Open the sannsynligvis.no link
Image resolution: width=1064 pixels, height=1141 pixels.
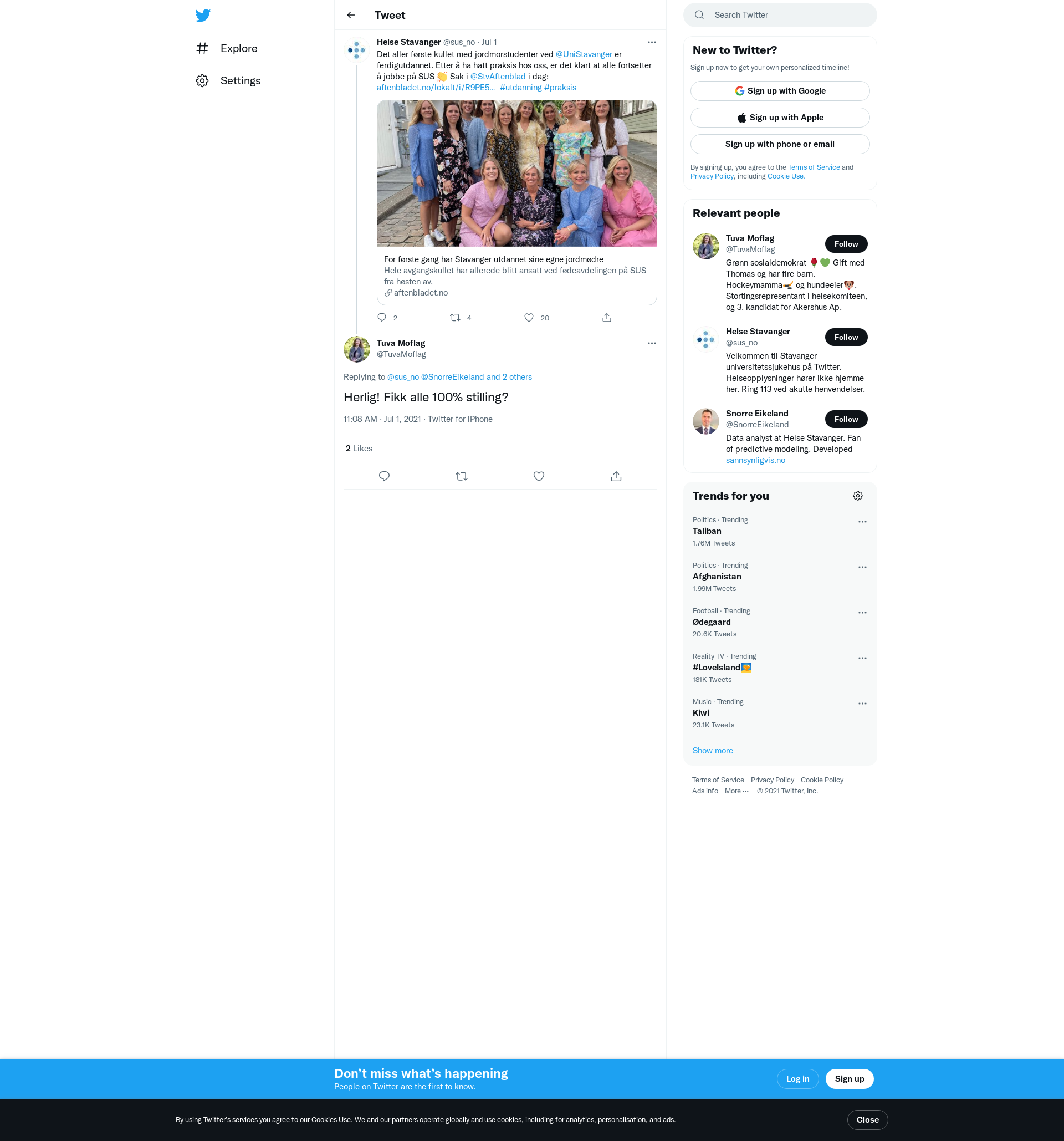tap(755, 460)
